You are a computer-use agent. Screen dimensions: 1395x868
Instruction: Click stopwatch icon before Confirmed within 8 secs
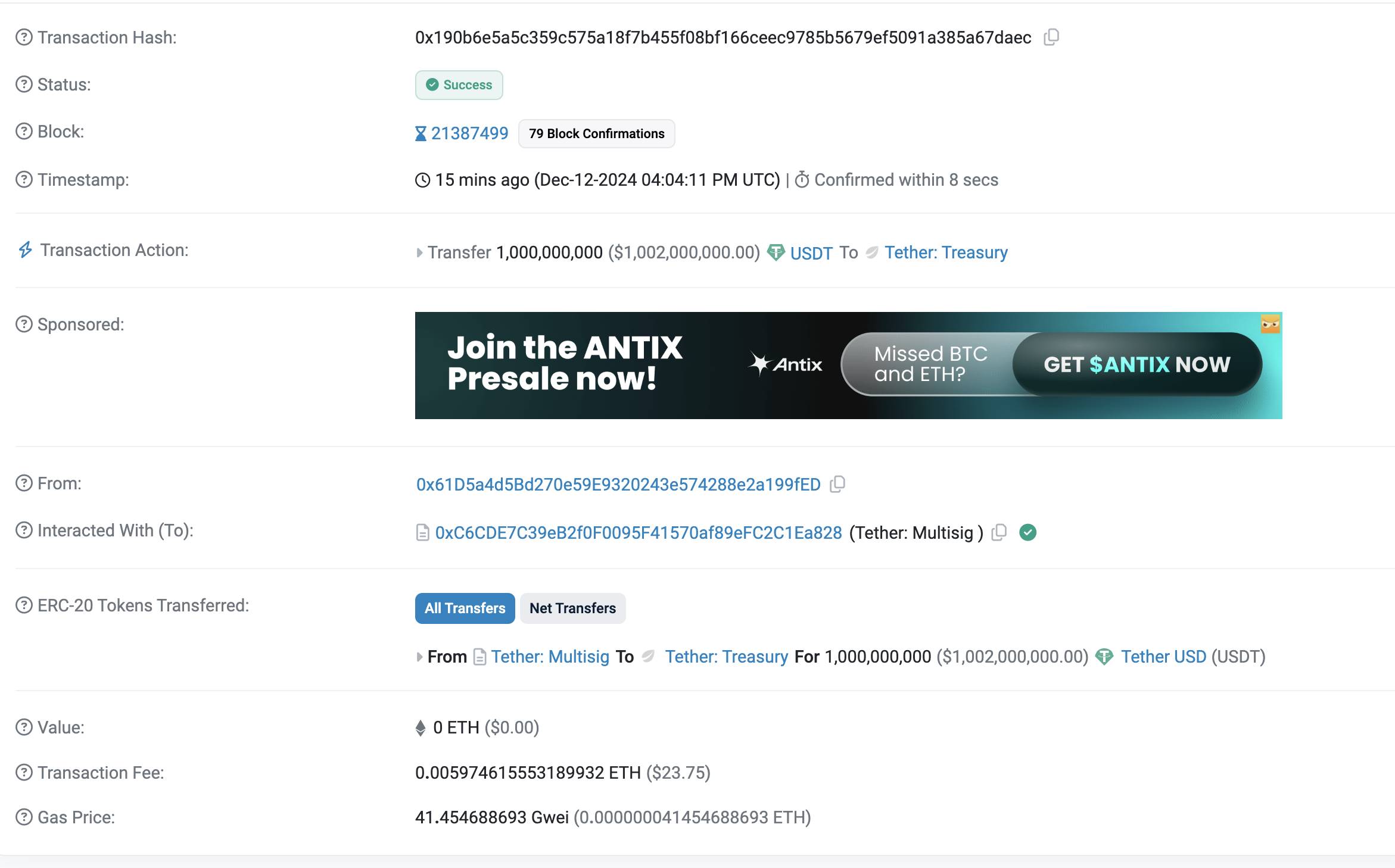pyautogui.click(x=802, y=180)
